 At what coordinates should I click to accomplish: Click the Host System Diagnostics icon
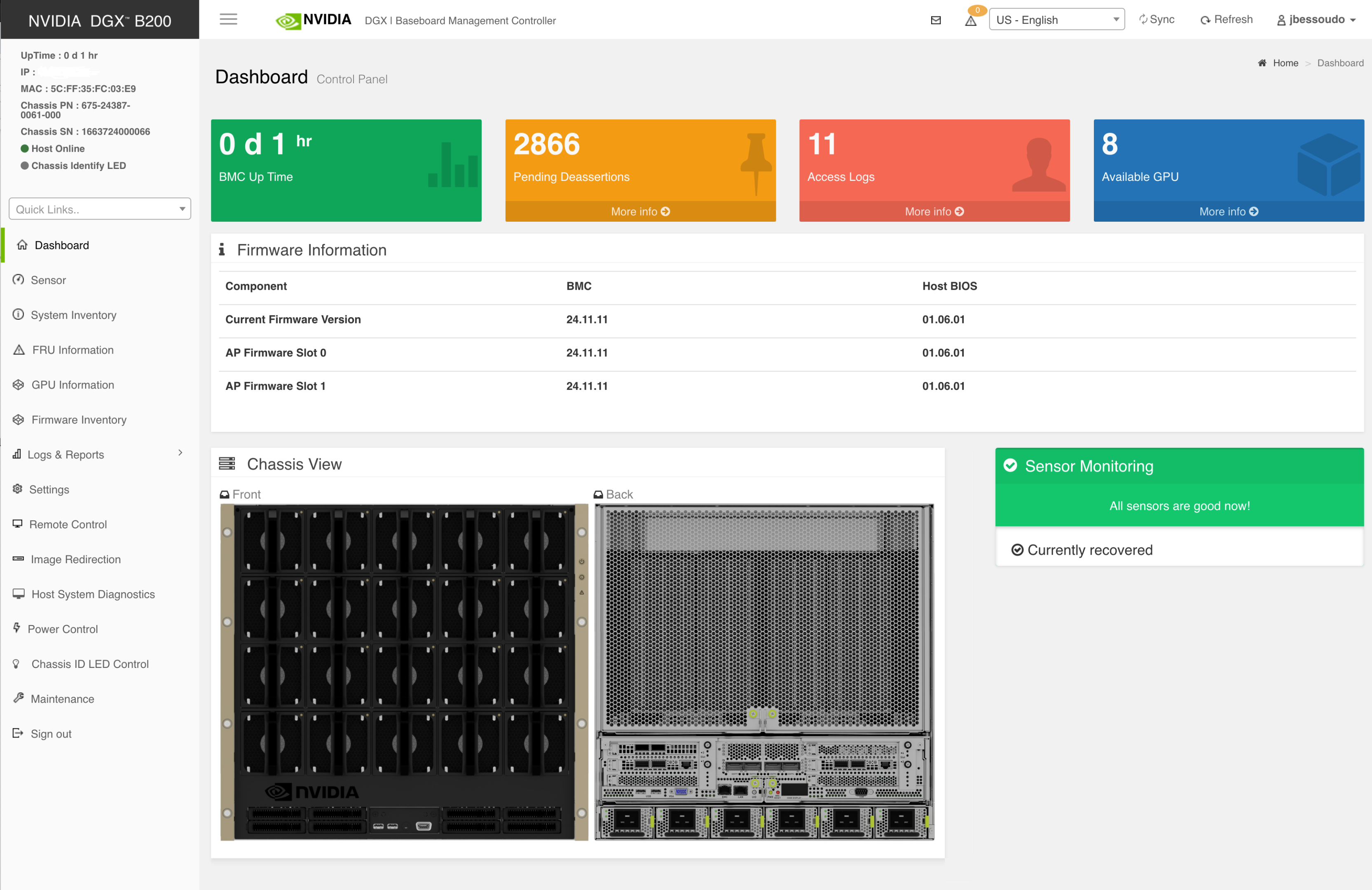[x=19, y=594]
